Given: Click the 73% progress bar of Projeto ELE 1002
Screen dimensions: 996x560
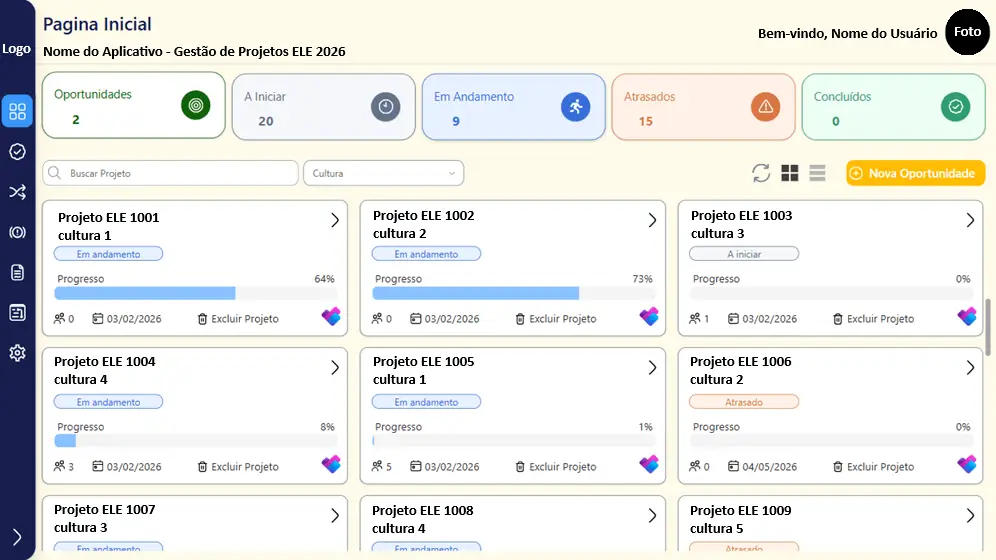Looking at the screenshot, I should pyautogui.click(x=514, y=293).
